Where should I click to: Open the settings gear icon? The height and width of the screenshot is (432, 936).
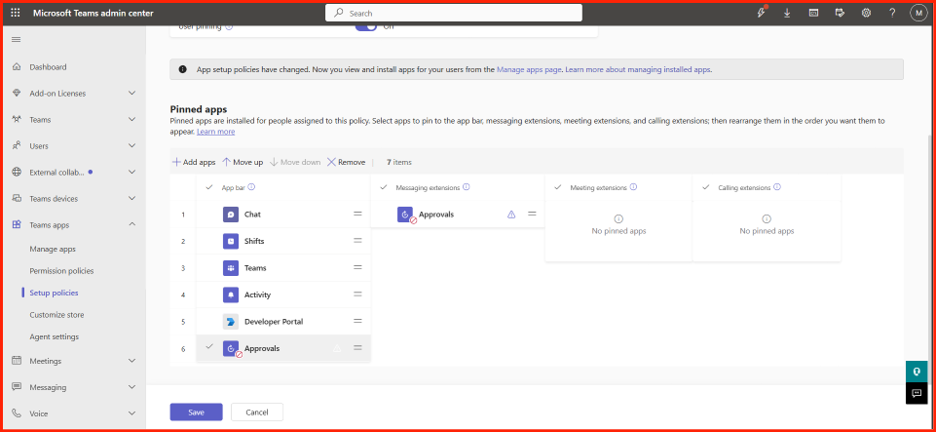coord(866,13)
